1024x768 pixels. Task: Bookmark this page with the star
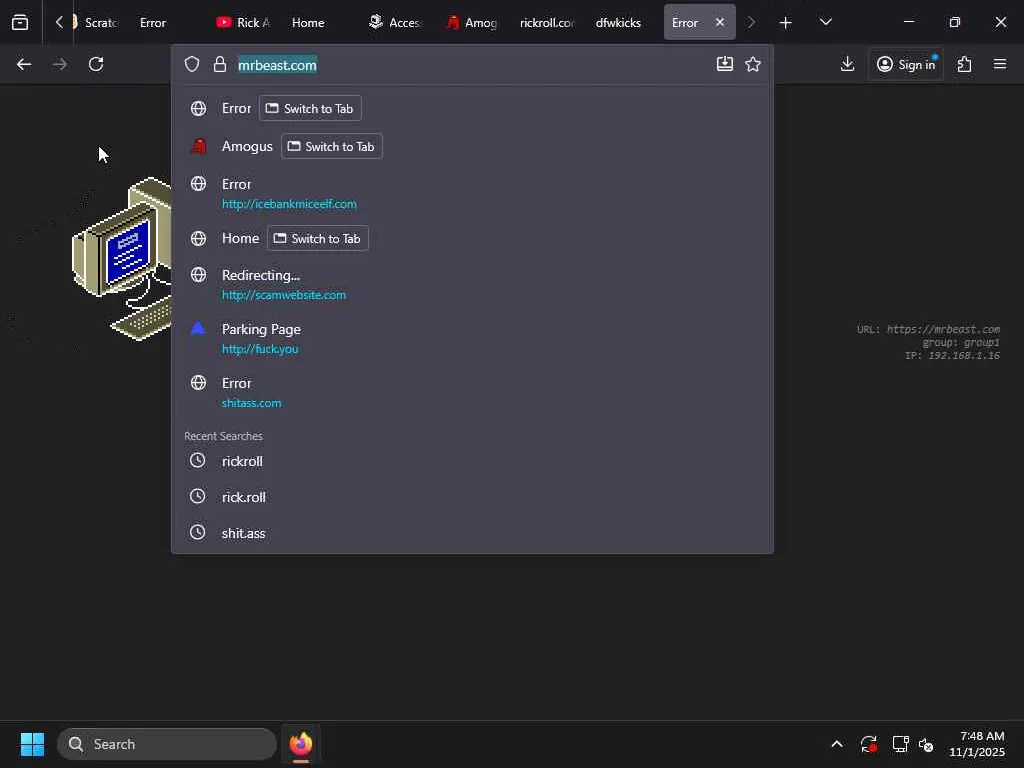753,64
